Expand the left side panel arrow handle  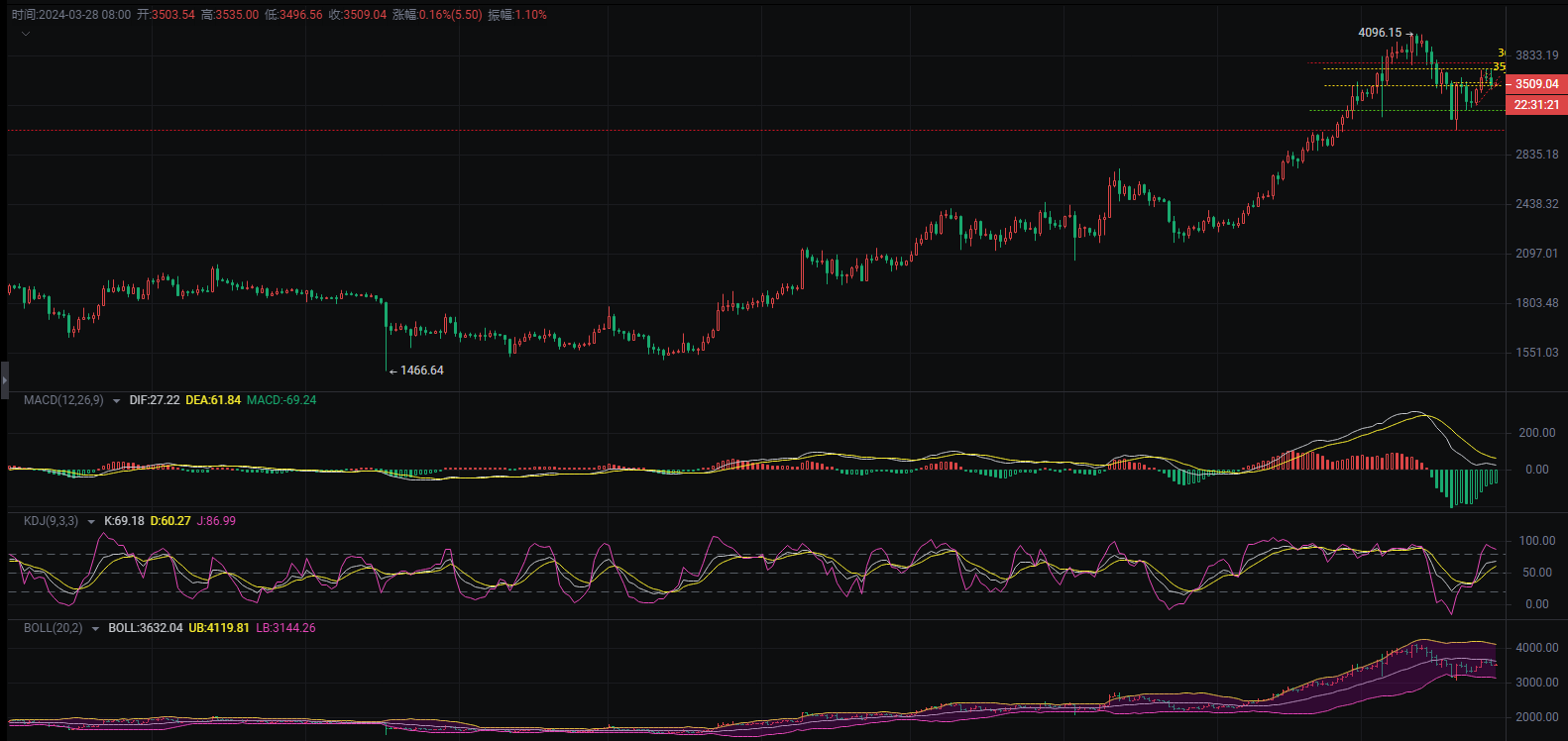4,378
